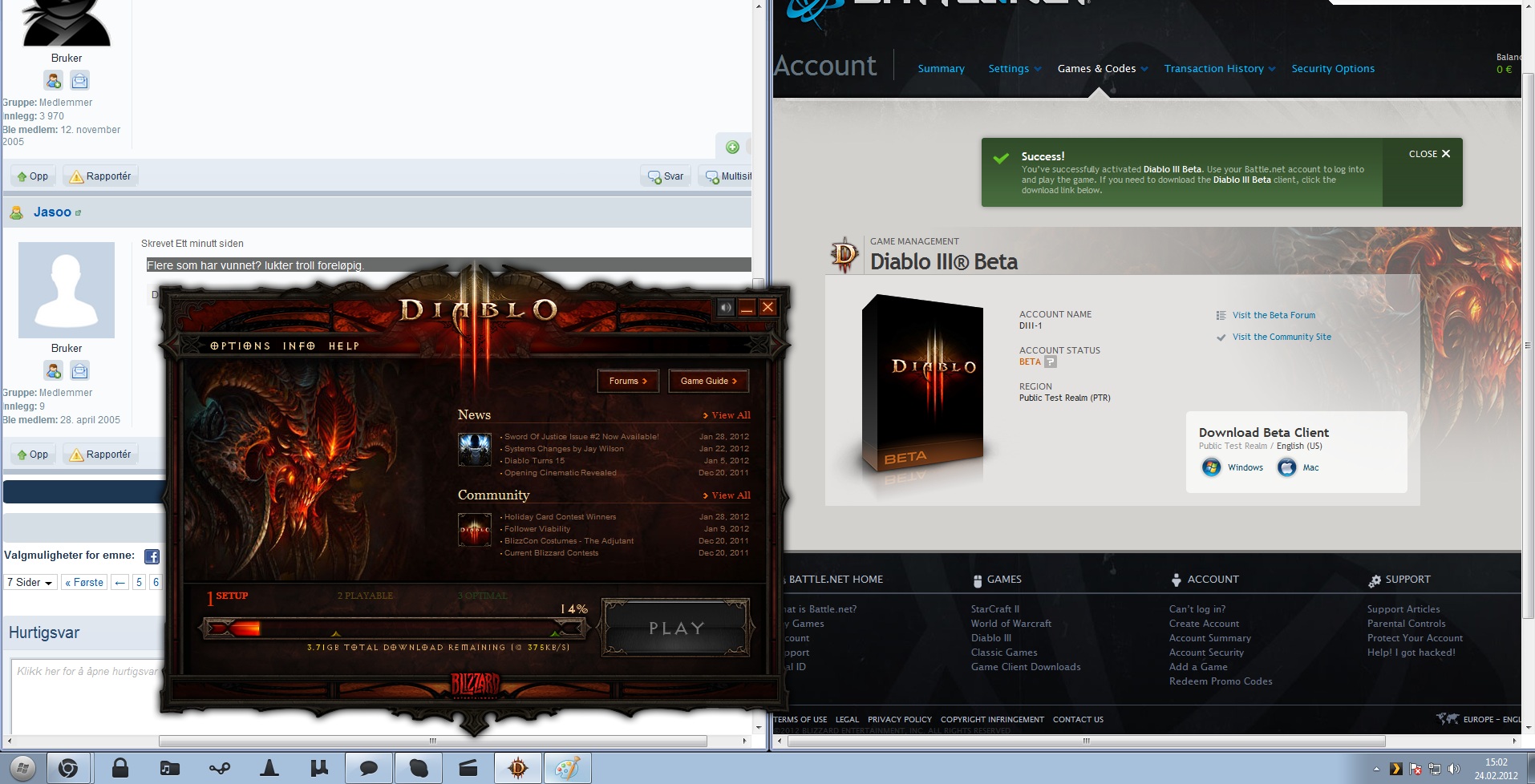
Task: Open the Europe region selector in footer
Action: pyautogui.click(x=1480, y=719)
